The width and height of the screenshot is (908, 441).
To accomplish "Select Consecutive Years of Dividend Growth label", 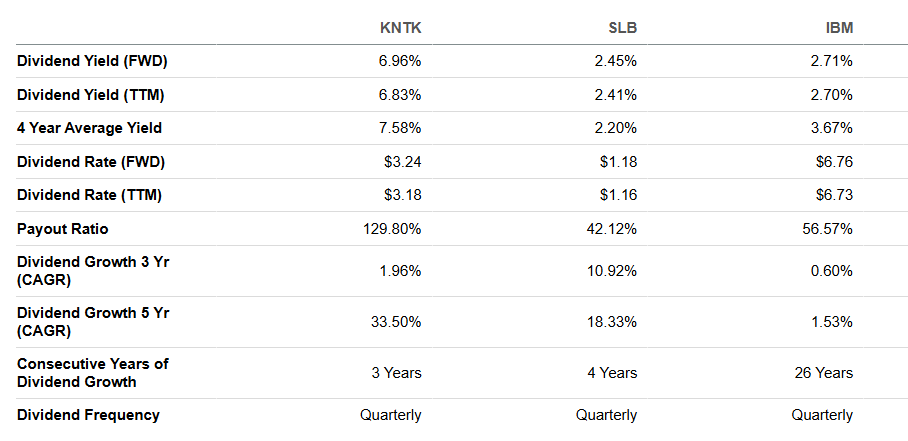I will pyautogui.click(x=93, y=373).
